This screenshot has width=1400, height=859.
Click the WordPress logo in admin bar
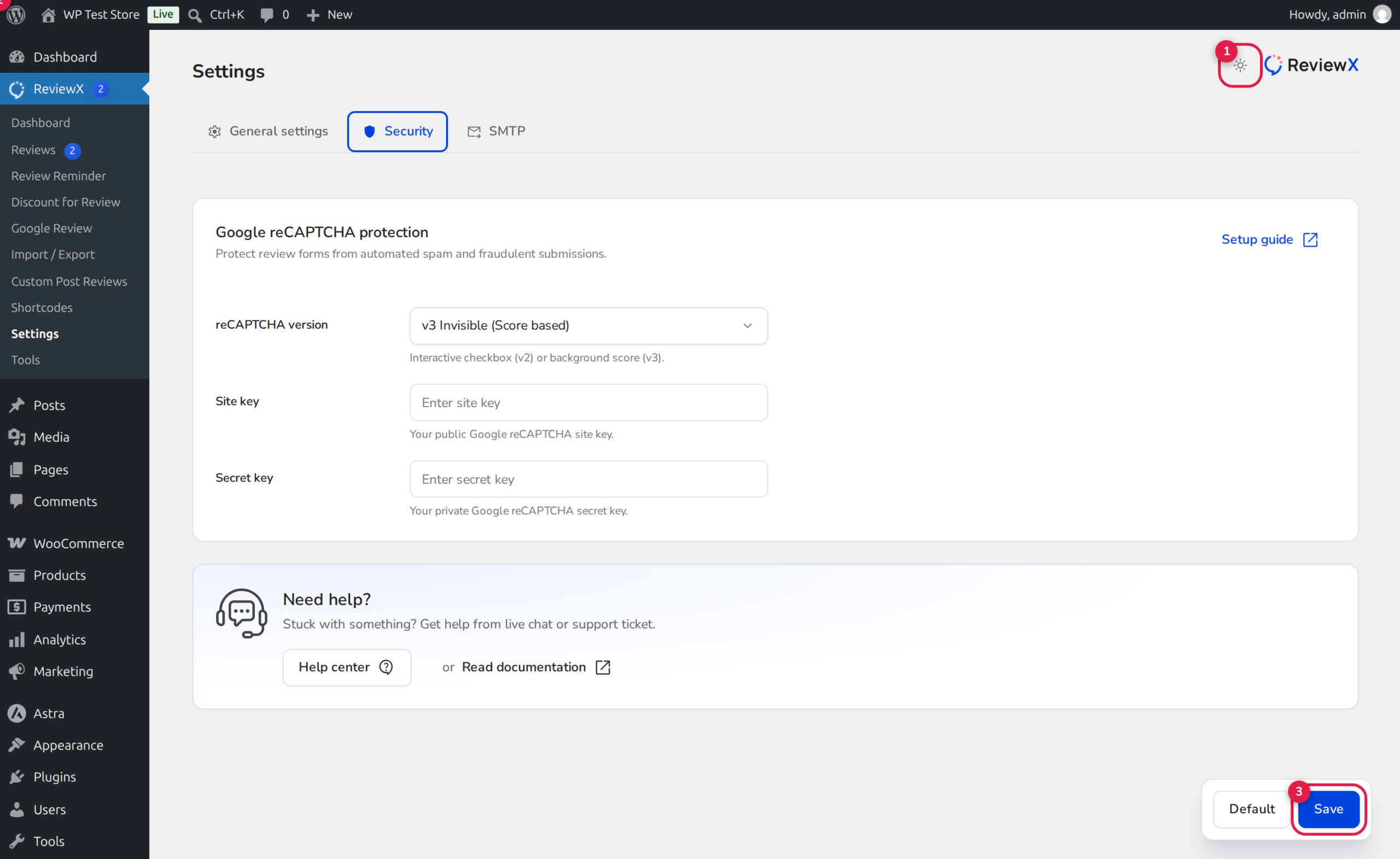tap(16, 14)
